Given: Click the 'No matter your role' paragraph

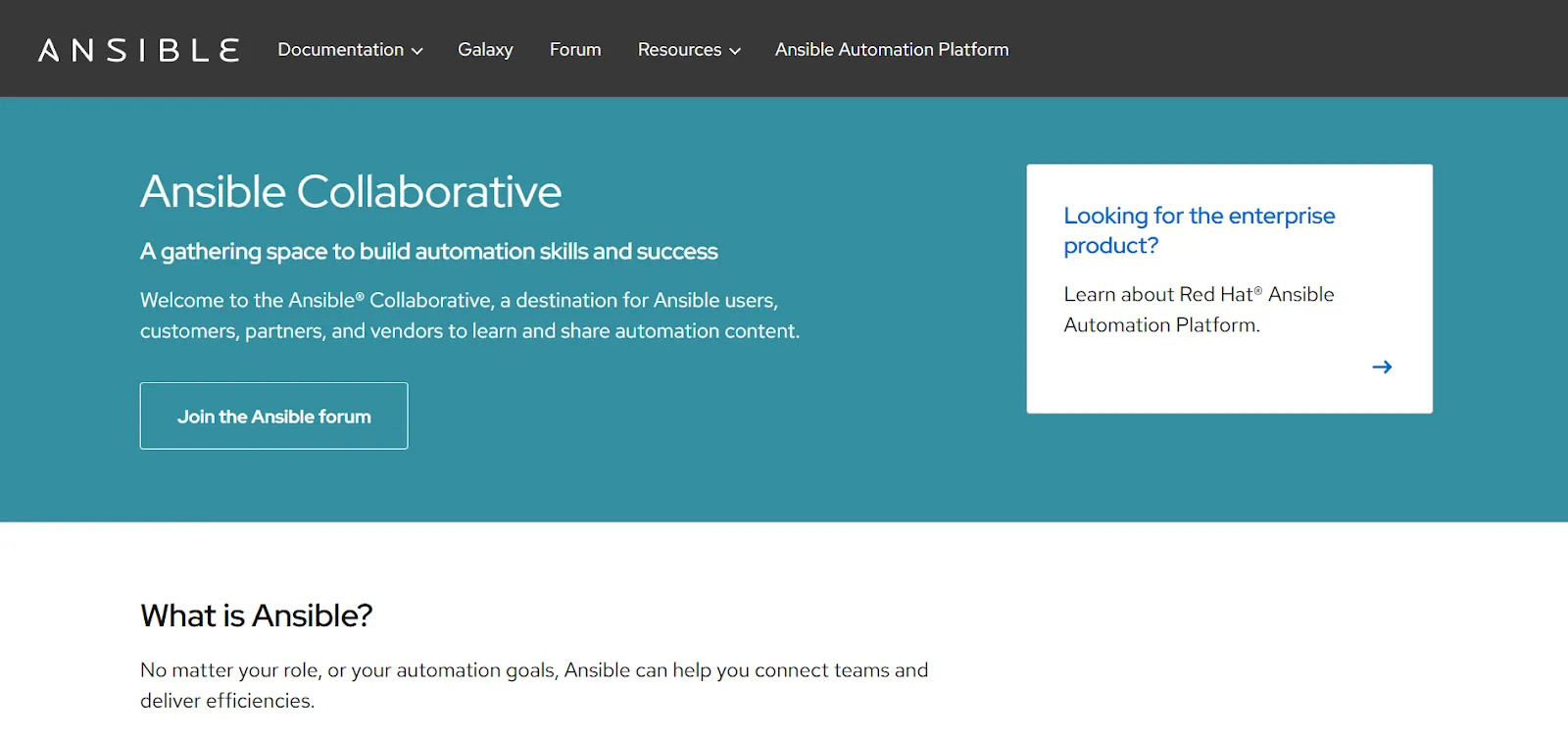Looking at the screenshot, I should (x=534, y=685).
